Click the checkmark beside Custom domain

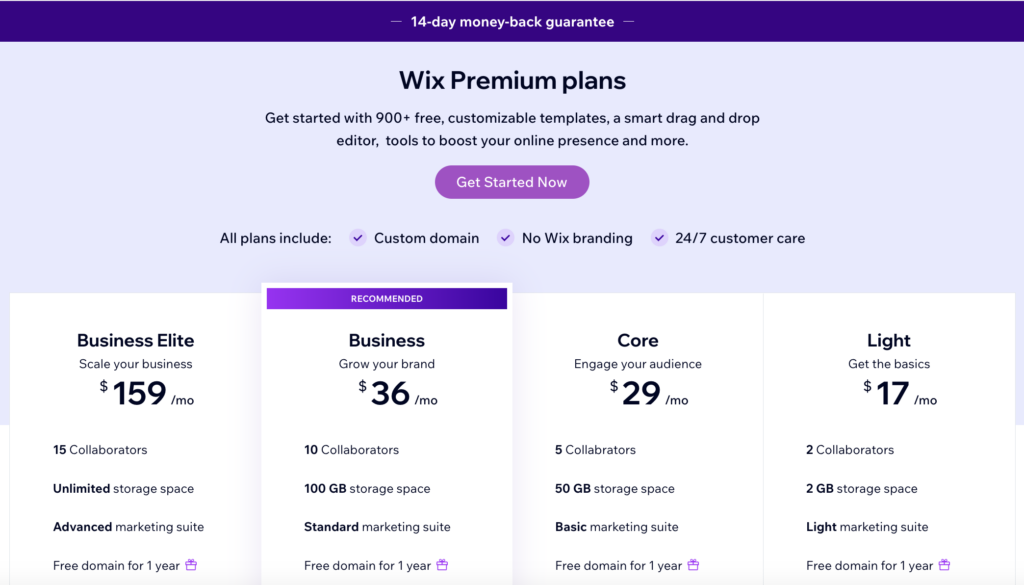(x=357, y=238)
